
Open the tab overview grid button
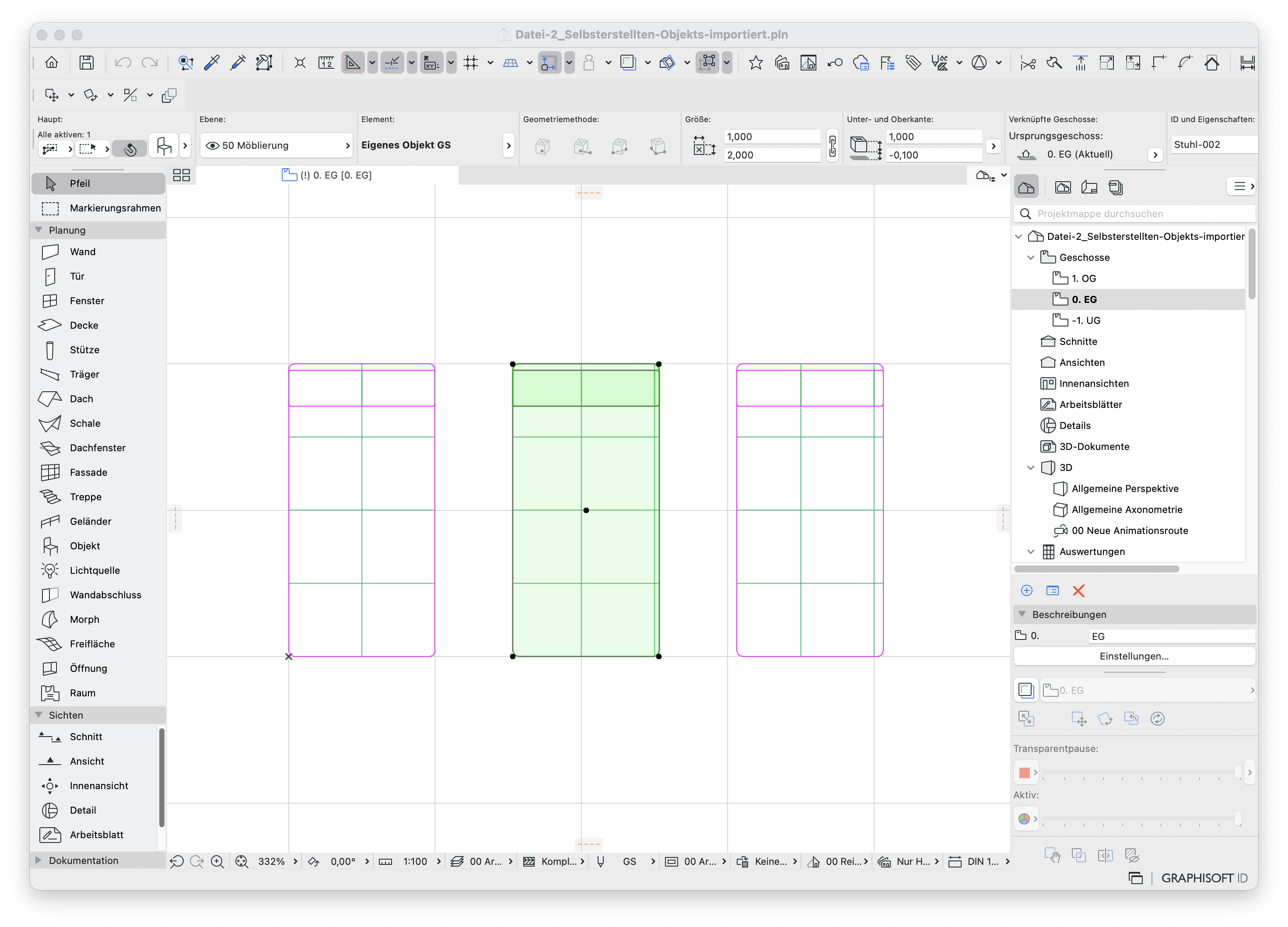pos(181,175)
